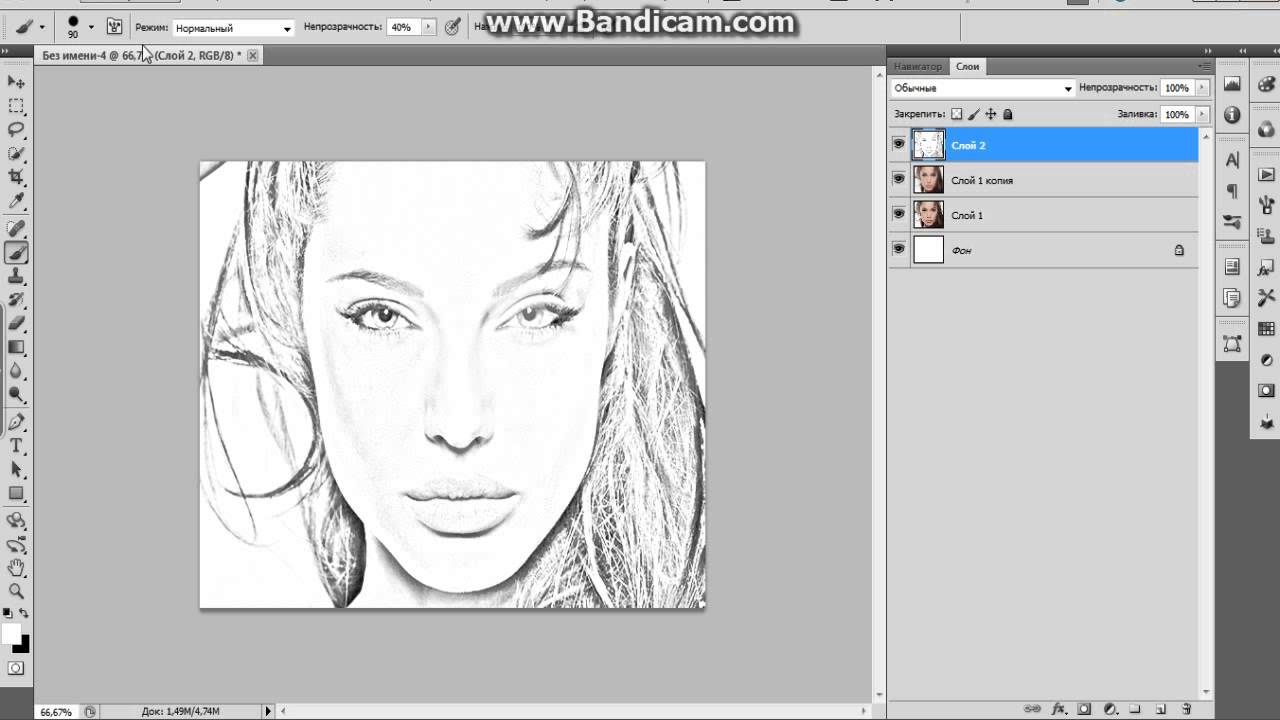Select the Dodge tool
Image resolution: width=1280 pixels, height=720 pixels.
coord(16,395)
